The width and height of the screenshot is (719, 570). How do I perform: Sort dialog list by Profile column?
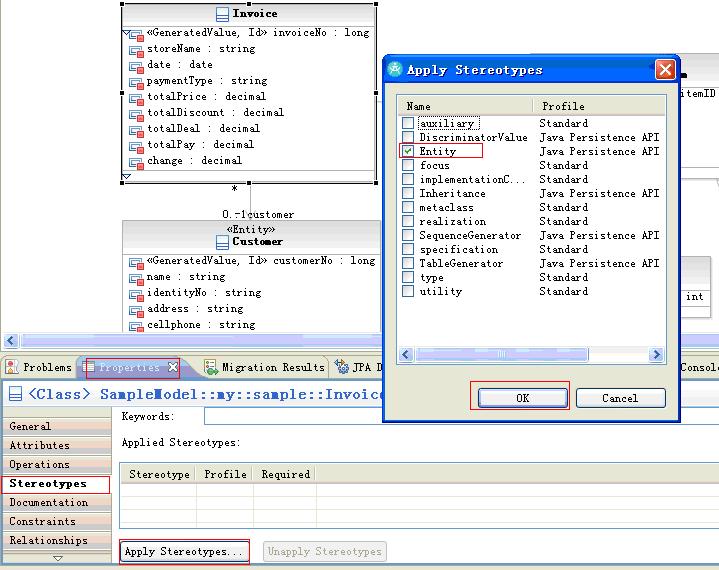coord(599,106)
